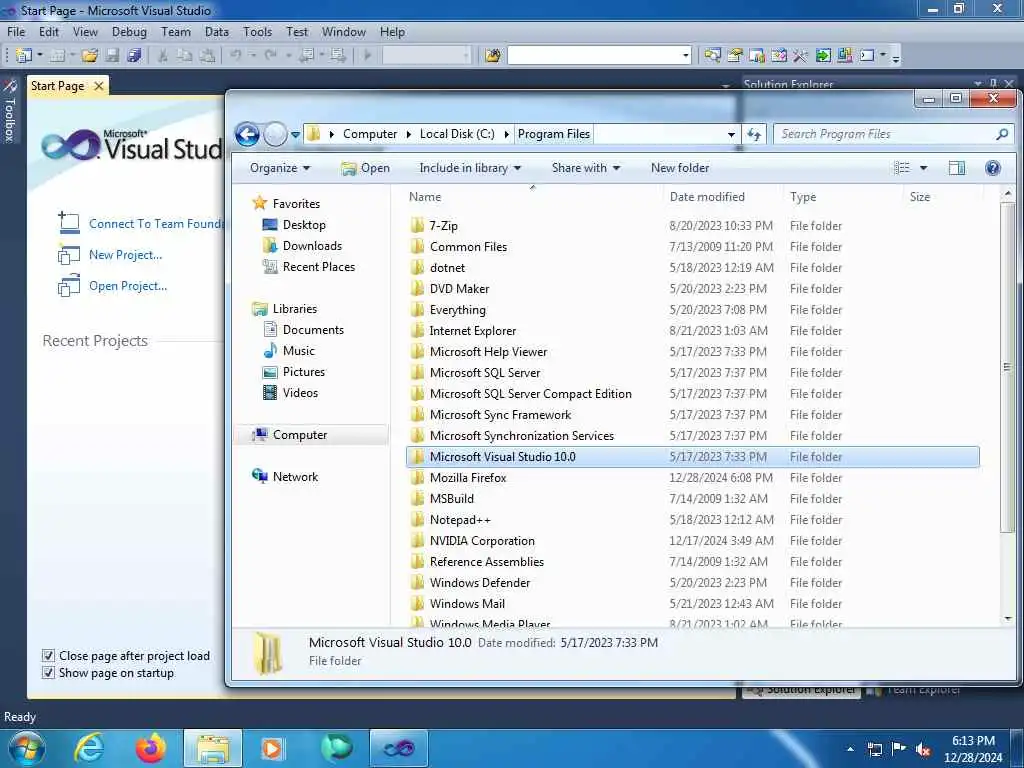The height and width of the screenshot is (768, 1024).
Task: Open Solution Explorer from the toolbar icon
Action: pyautogui.click(x=712, y=56)
